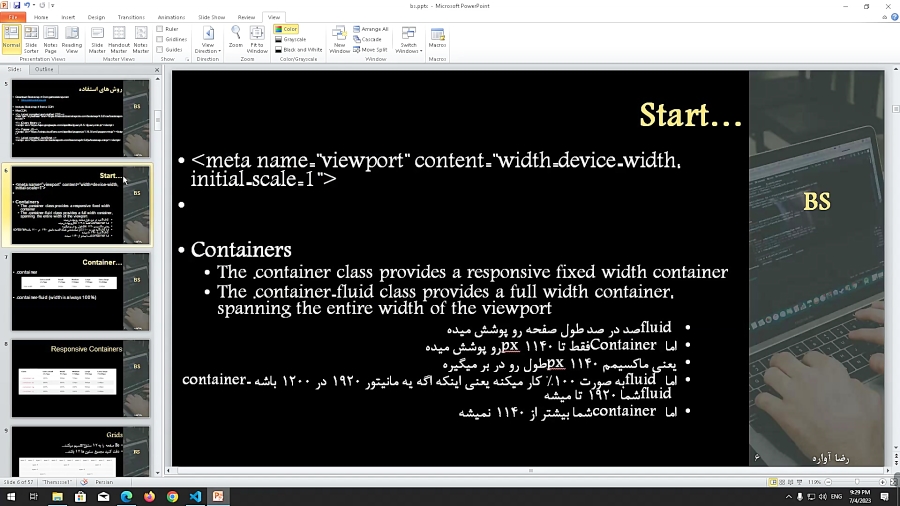900x506 pixels.
Task: Open the Slide Show ribbon tab
Action: (211, 17)
